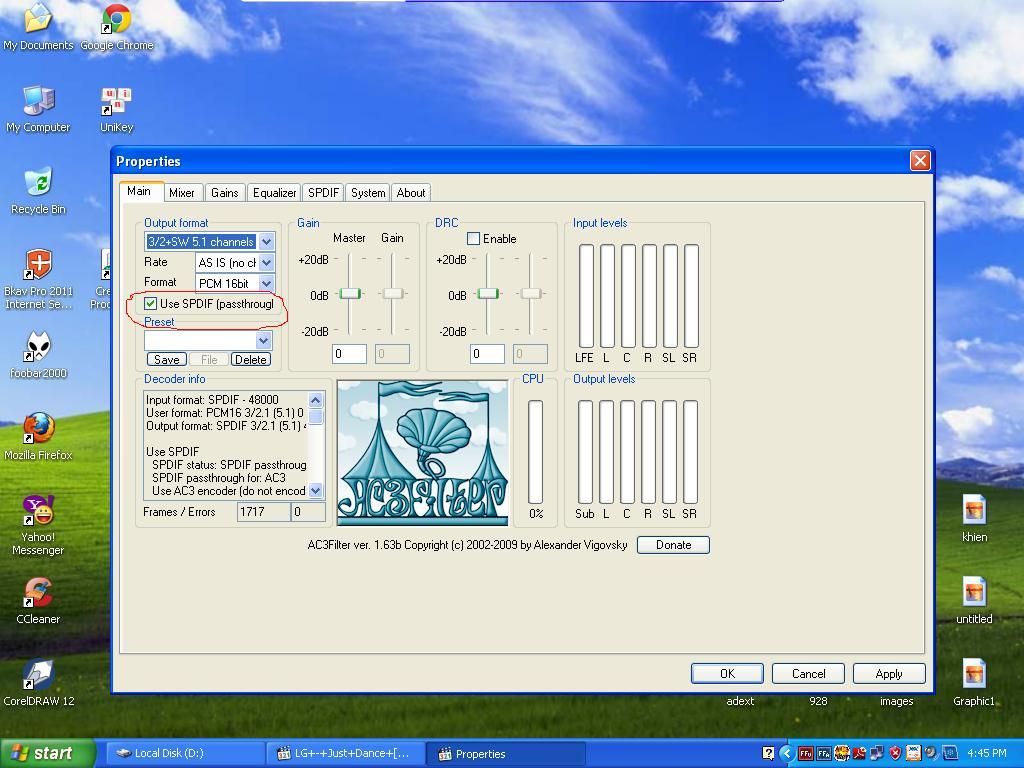The width and height of the screenshot is (1024, 768).
Task: Click the Errors count field showing 0
Action: 308,512
